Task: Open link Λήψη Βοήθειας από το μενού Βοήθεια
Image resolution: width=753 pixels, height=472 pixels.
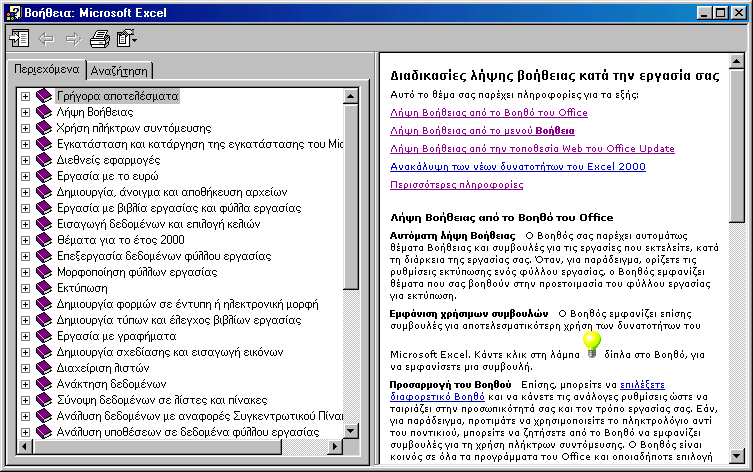Action: click(482, 131)
